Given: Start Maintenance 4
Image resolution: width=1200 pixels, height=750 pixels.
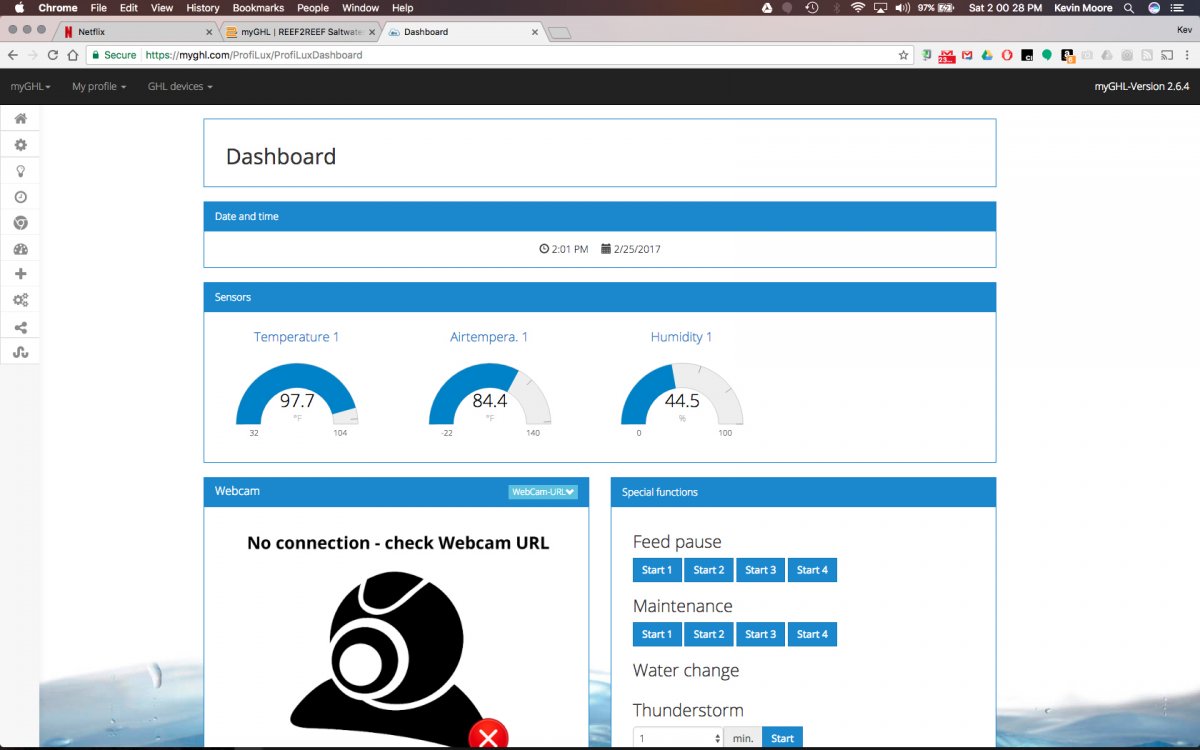Looking at the screenshot, I should coord(812,634).
